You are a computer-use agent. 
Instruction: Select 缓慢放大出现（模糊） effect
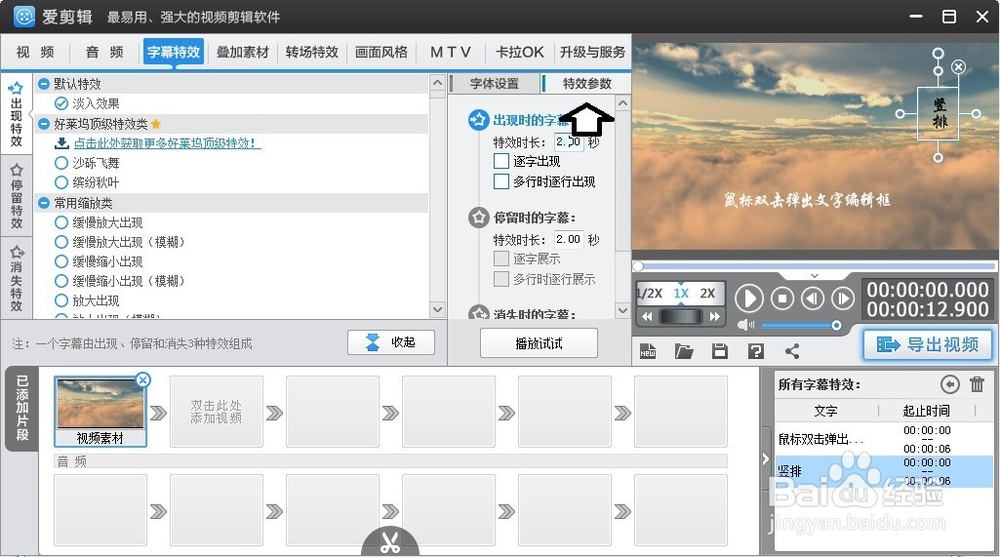coord(61,242)
